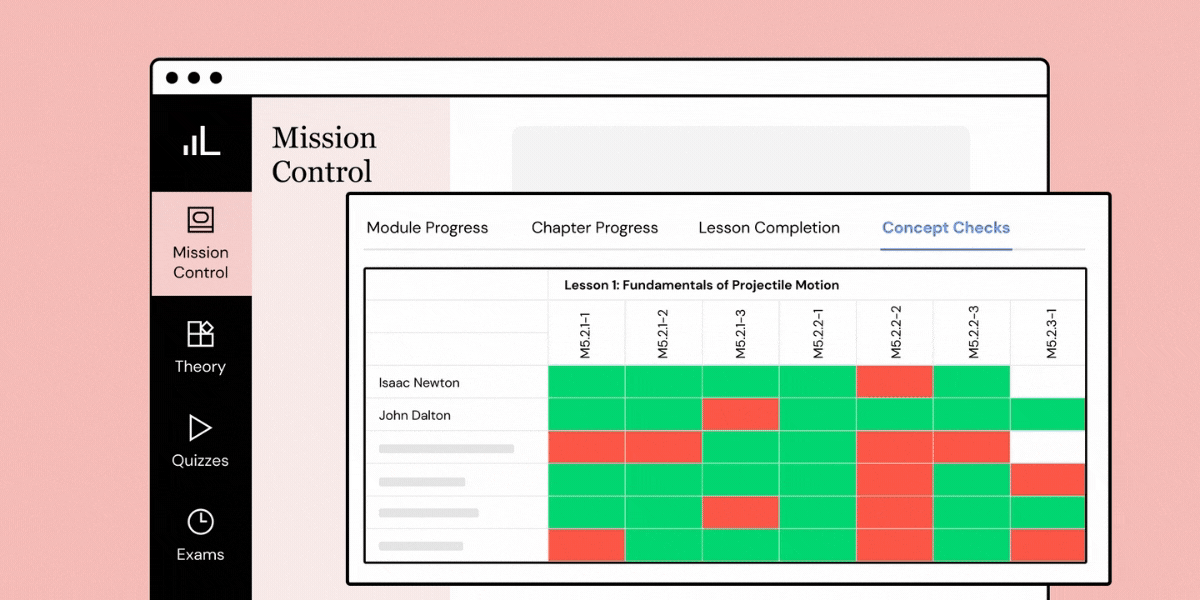Click John Dalton's green M5.2.3-1 cell
The width and height of the screenshot is (1200, 600).
tap(1048, 414)
